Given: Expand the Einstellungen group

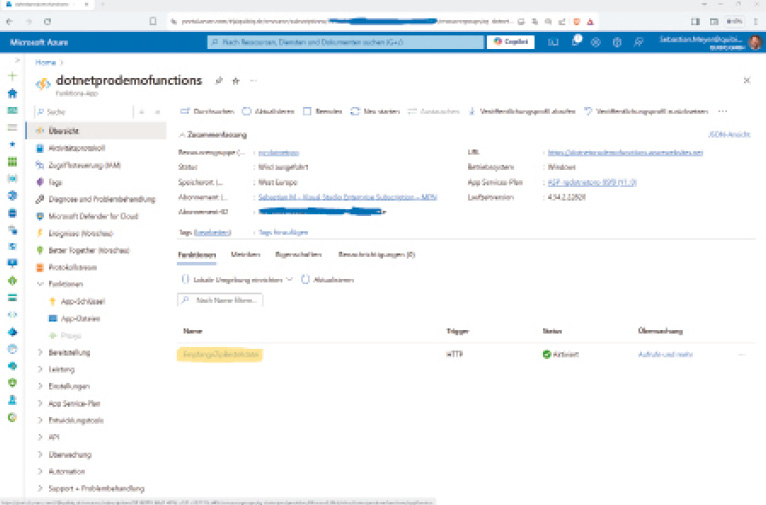Looking at the screenshot, I should click(40, 386).
